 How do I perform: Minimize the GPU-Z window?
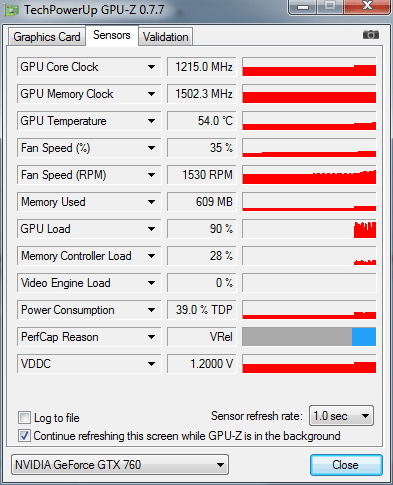click(303, 6)
